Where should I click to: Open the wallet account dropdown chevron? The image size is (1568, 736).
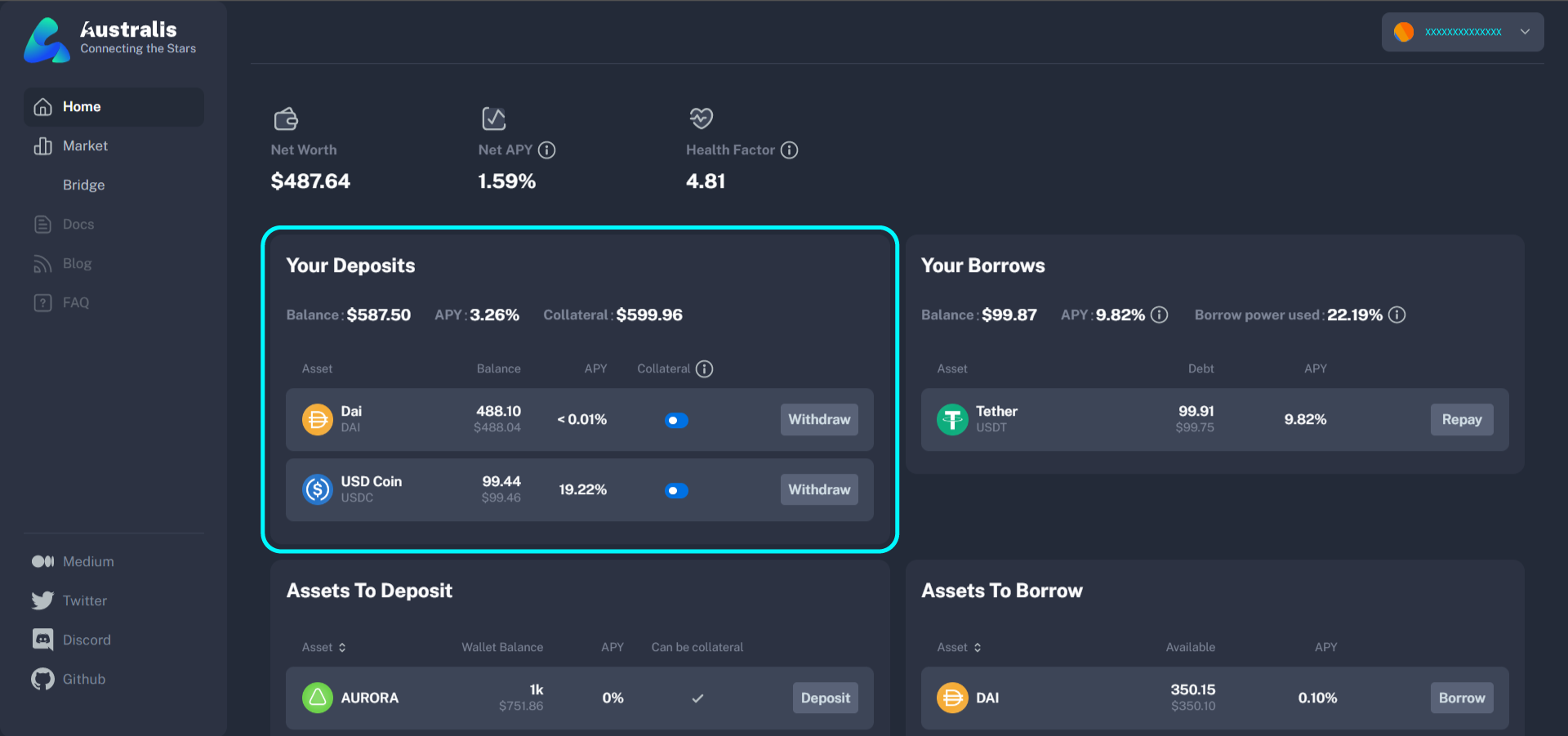[x=1525, y=32]
